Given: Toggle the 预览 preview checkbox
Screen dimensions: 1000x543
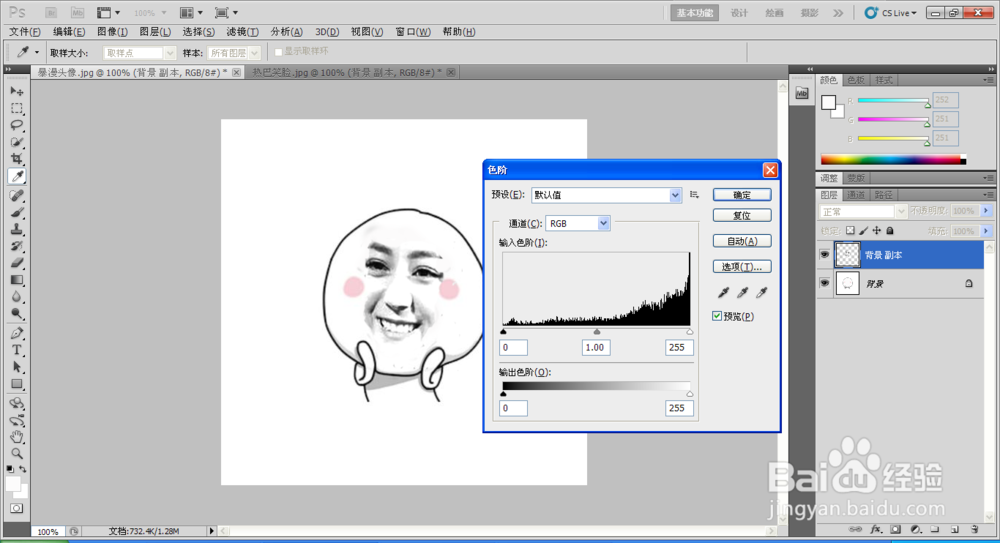Looking at the screenshot, I should [717, 316].
